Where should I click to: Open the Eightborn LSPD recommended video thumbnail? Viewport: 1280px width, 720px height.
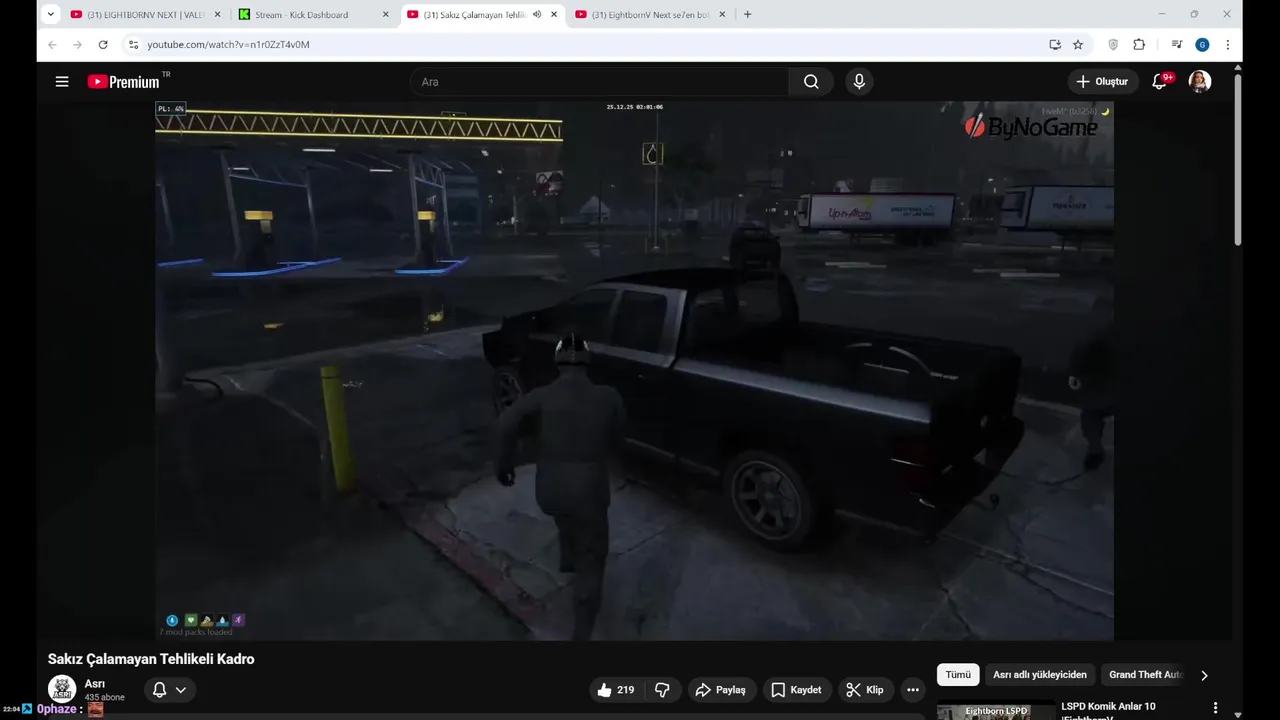[x=996, y=711]
